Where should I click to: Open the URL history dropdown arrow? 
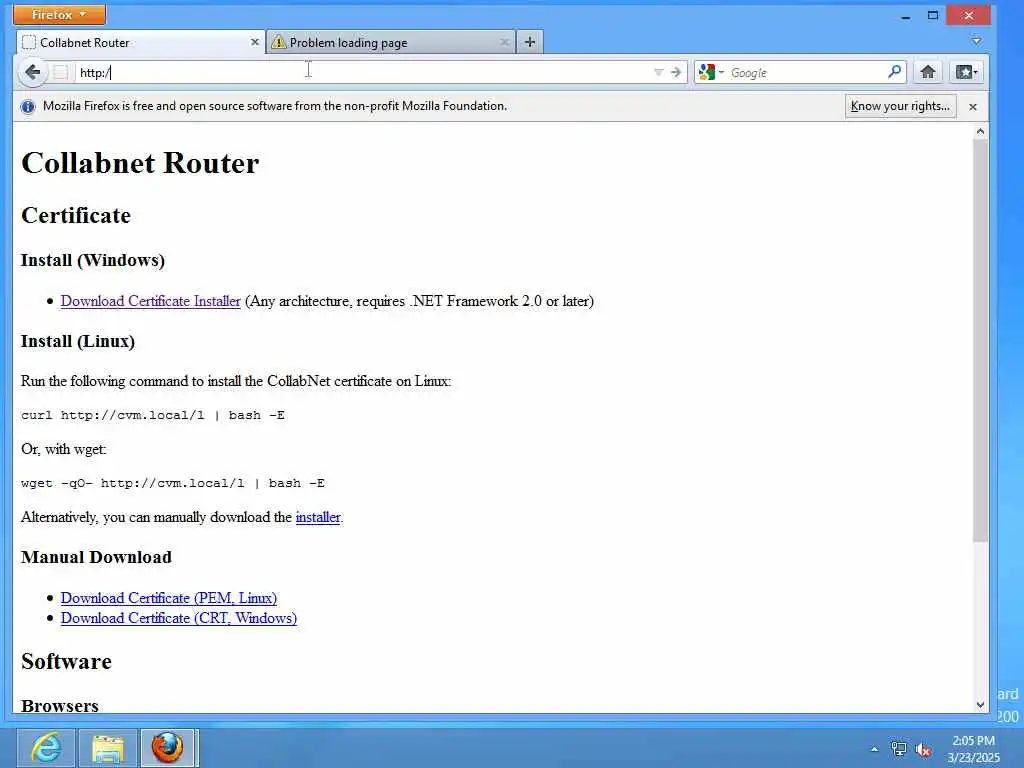pyautogui.click(x=658, y=72)
